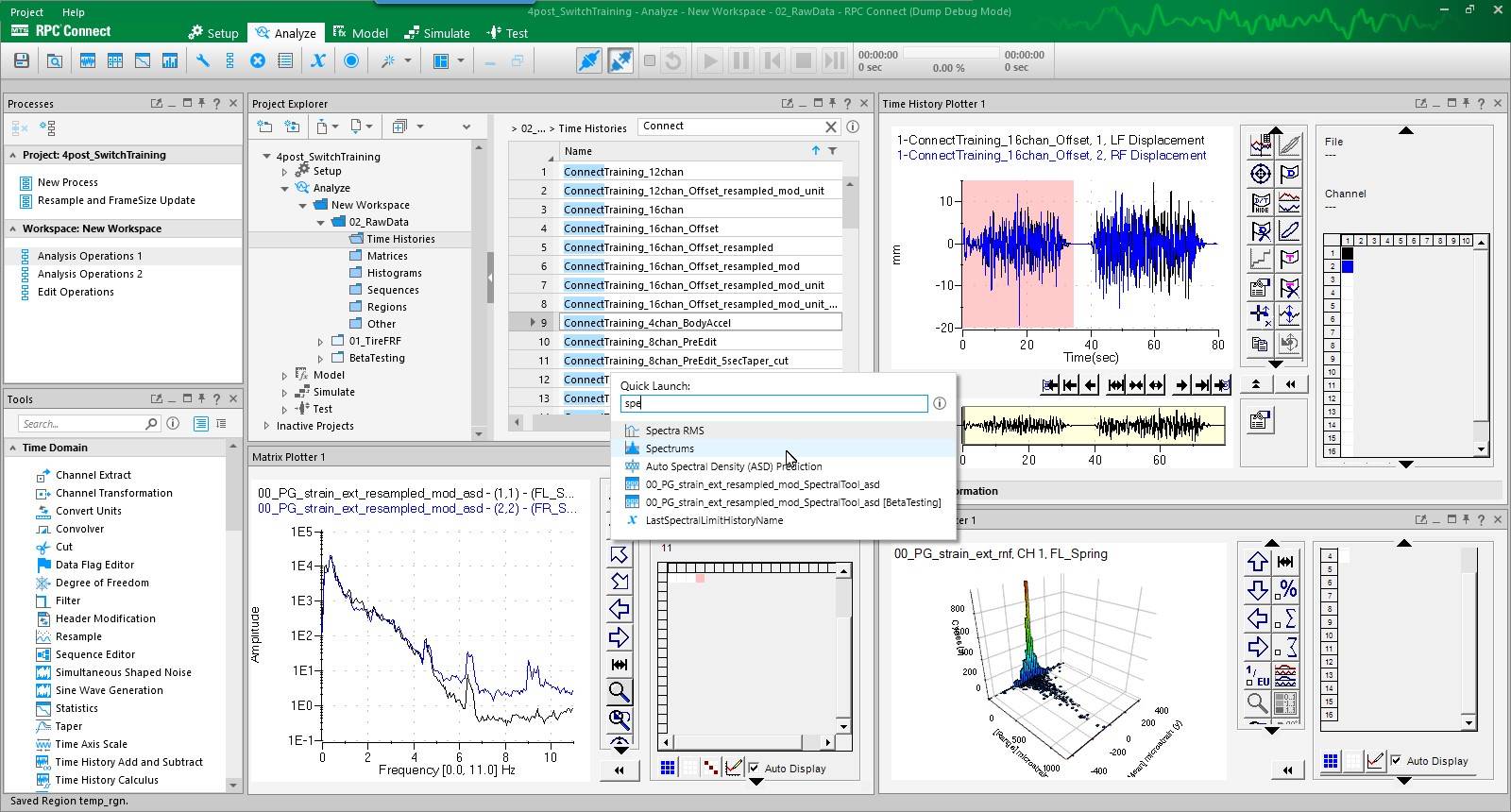
Task: Switch to the Simulate tab
Action: pos(437,33)
